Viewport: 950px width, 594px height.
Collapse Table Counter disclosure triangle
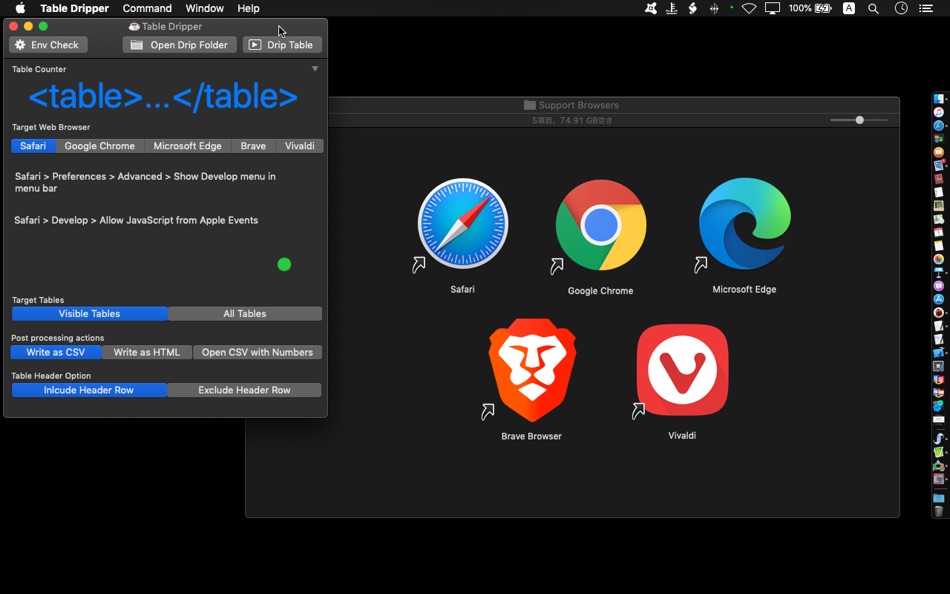point(315,68)
